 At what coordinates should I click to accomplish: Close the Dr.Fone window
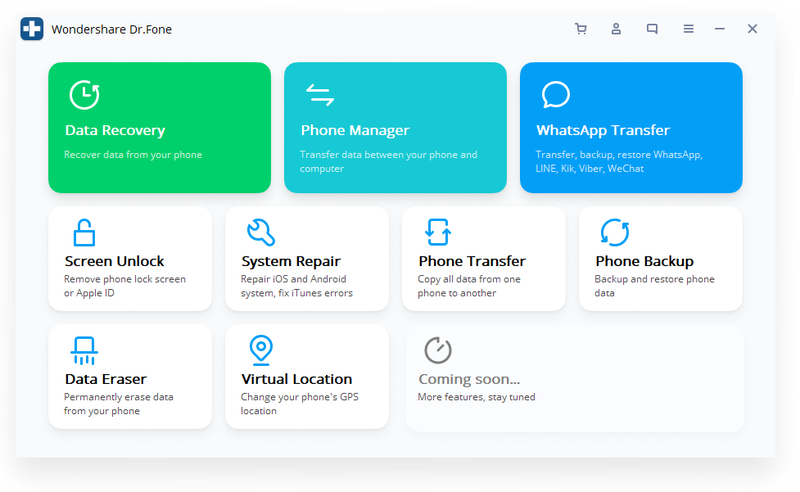pyautogui.click(x=752, y=29)
